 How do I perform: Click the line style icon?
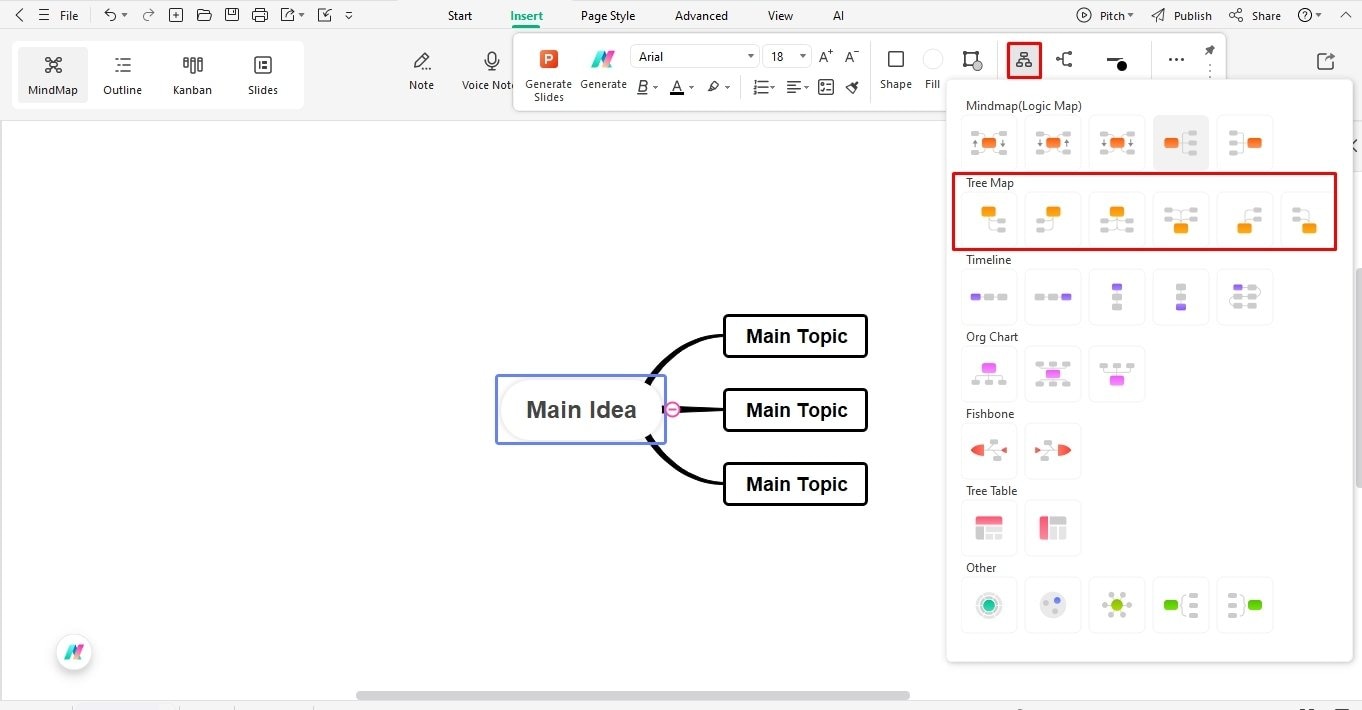1117,60
